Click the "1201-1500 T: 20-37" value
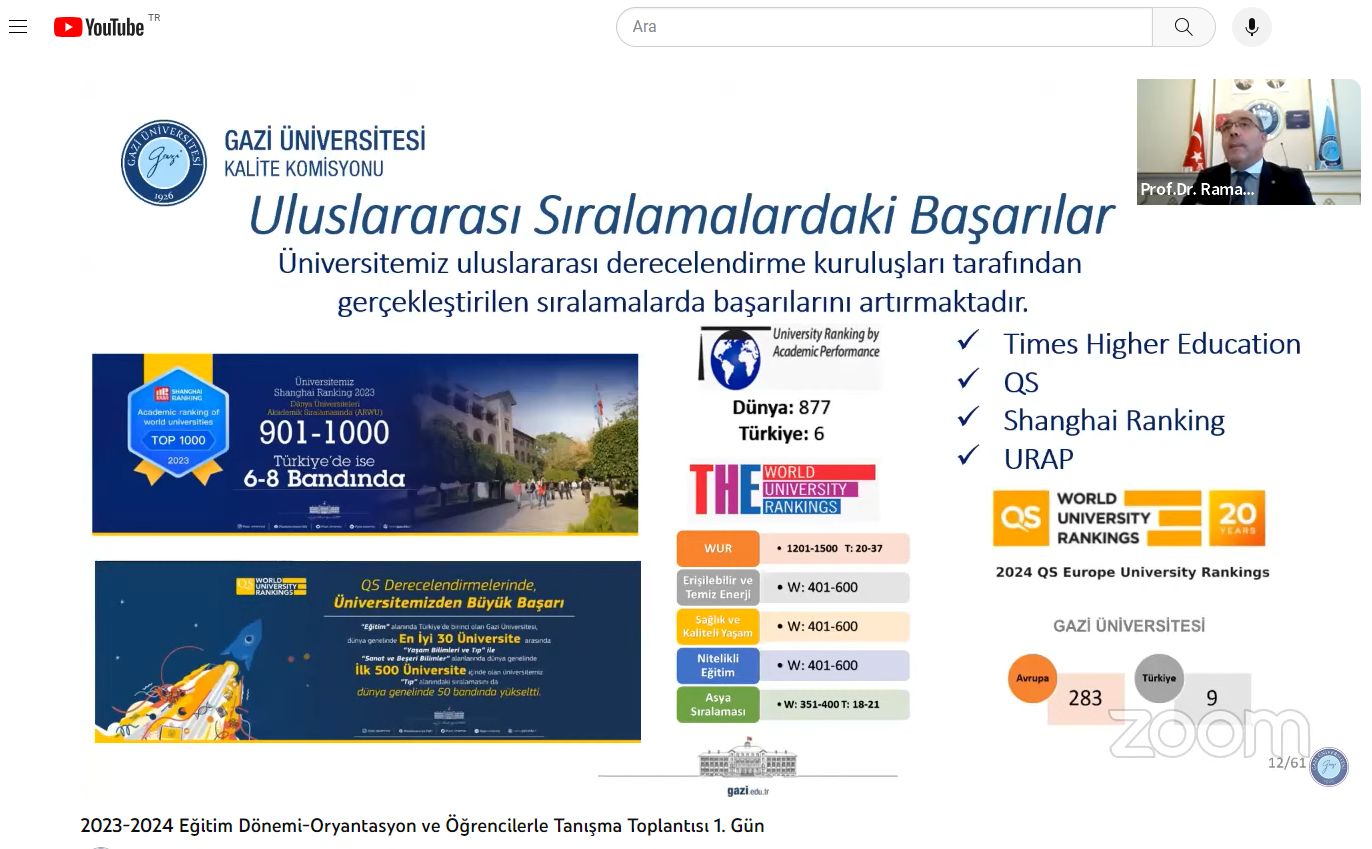Screen dimensions: 1372x849 (835, 549)
